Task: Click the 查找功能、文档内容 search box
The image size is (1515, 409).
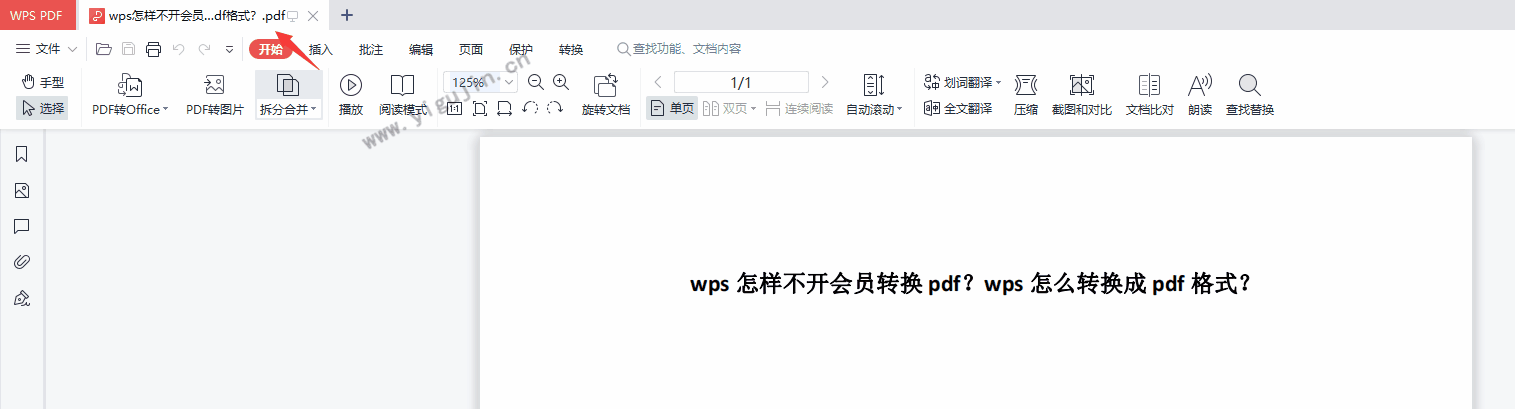Action: tap(679, 49)
